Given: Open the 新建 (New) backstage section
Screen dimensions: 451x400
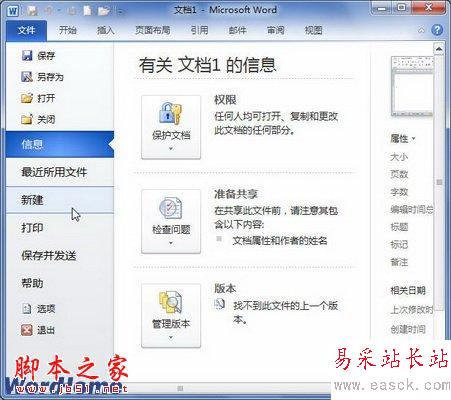Looking at the screenshot, I should [x=60, y=200].
